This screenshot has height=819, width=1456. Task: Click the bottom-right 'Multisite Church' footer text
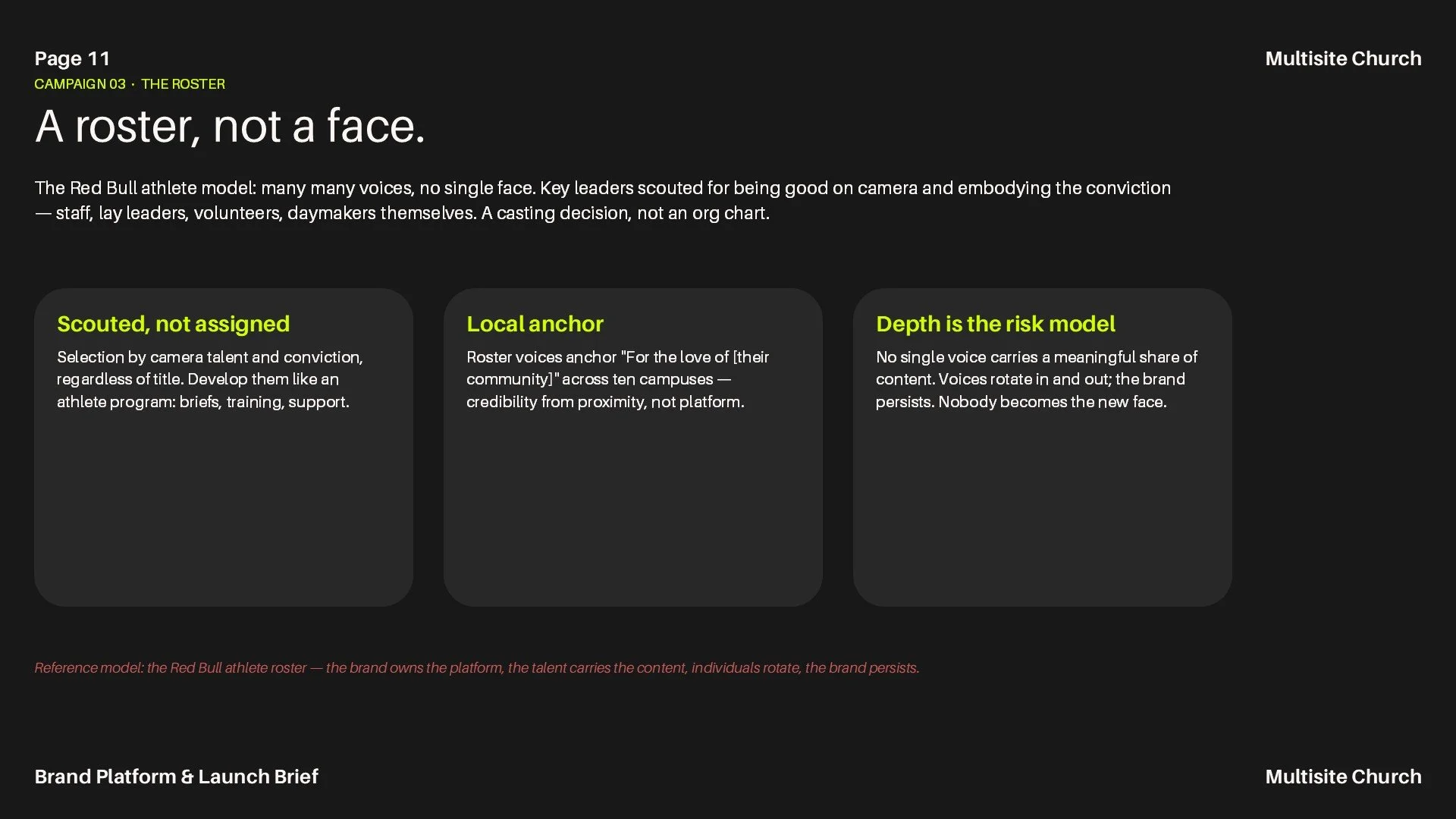pyautogui.click(x=1343, y=777)
